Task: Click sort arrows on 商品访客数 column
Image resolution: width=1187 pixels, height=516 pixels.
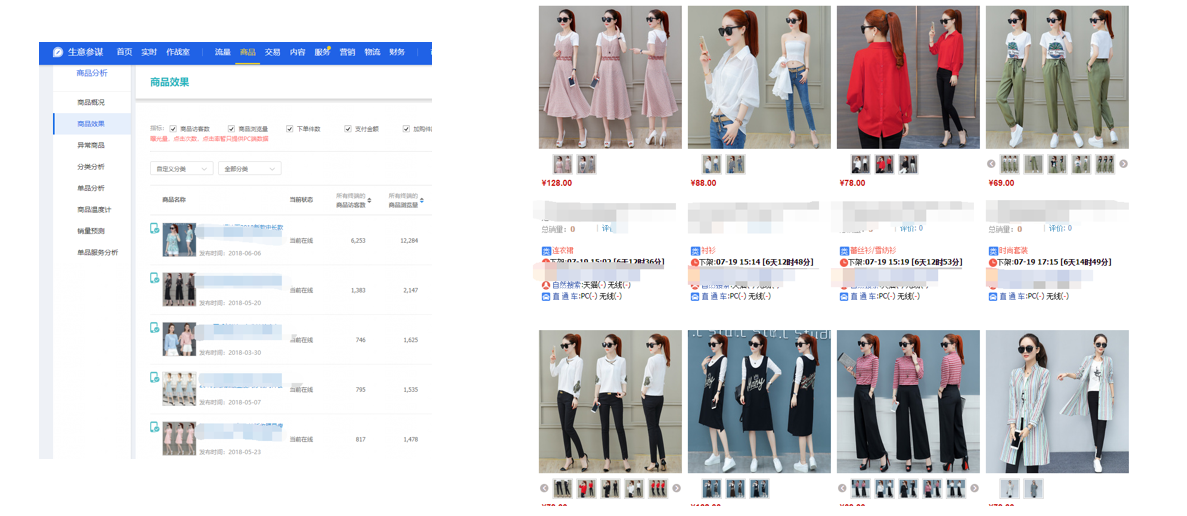Action: (x=368, y=201)
